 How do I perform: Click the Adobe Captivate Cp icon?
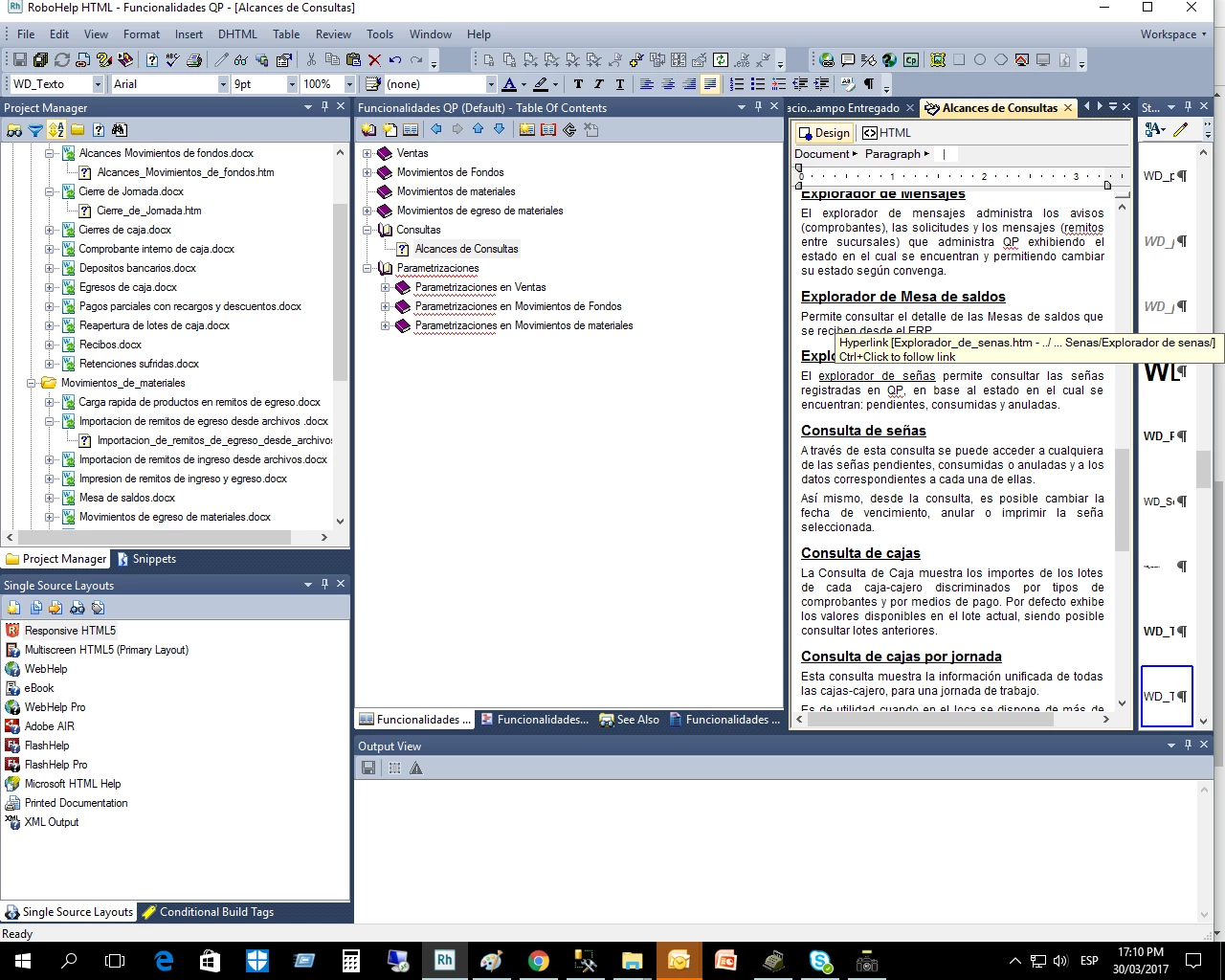coord(911,59)
